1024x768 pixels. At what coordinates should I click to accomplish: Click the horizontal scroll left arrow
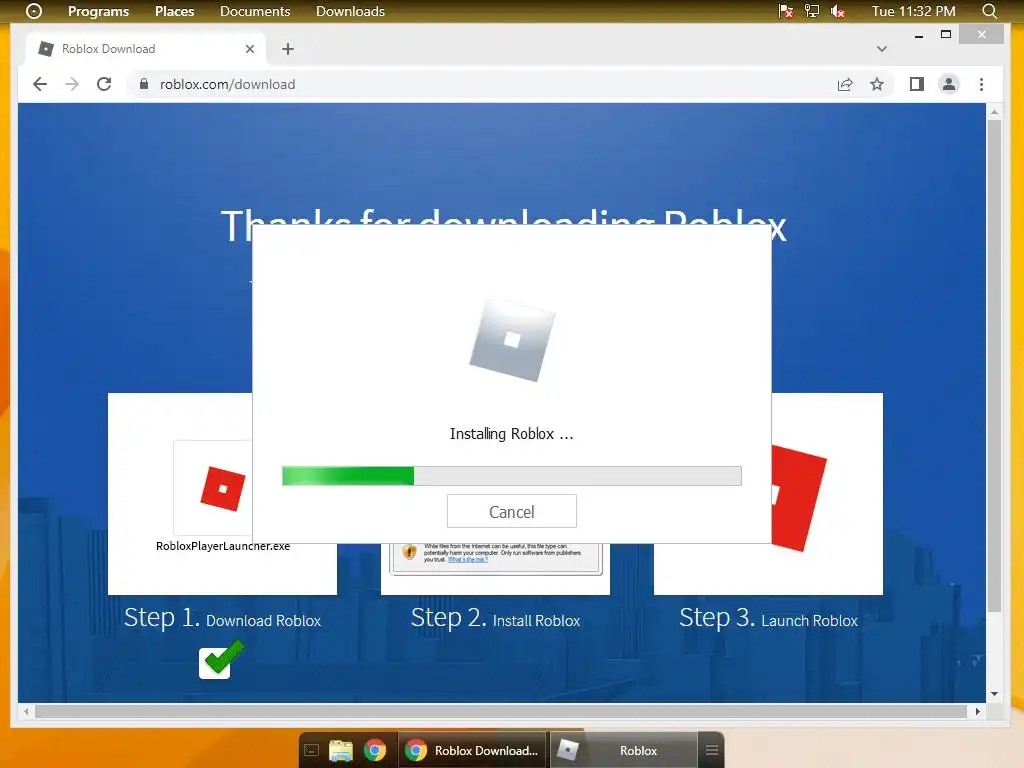click(26, 711)
